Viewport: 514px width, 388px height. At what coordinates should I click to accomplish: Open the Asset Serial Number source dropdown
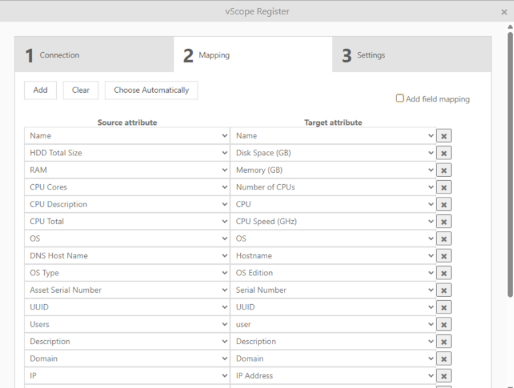tap(127, 290)
